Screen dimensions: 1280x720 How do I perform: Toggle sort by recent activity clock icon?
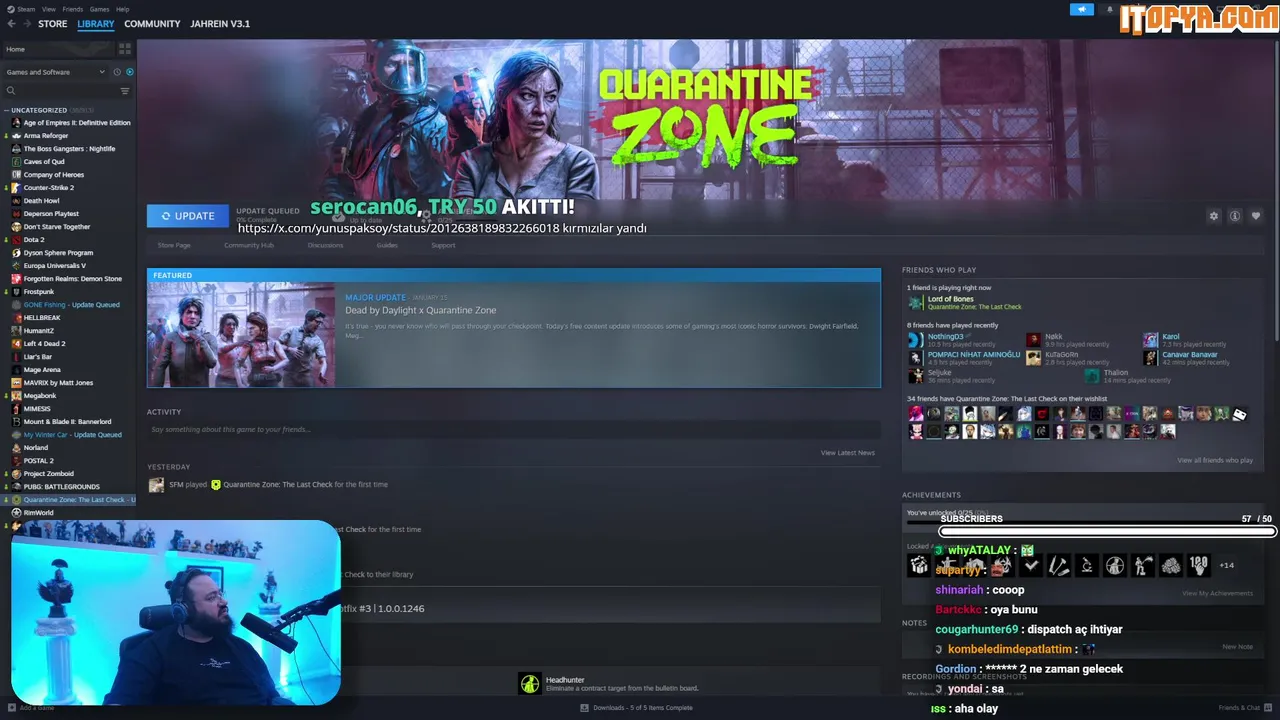pos(117,72)
